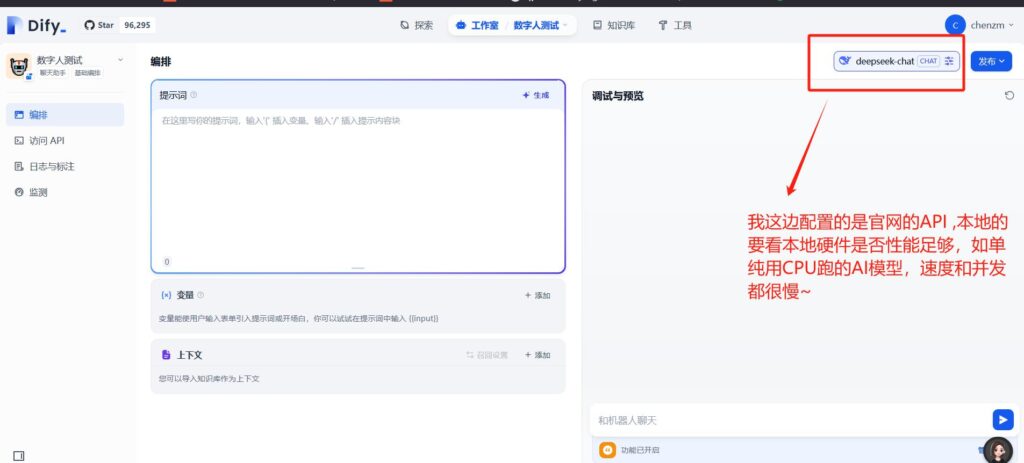1024x463 pixels.
Task: Click the robot app avatar icon
Action: pyautogui.click(x=18, y=66)
